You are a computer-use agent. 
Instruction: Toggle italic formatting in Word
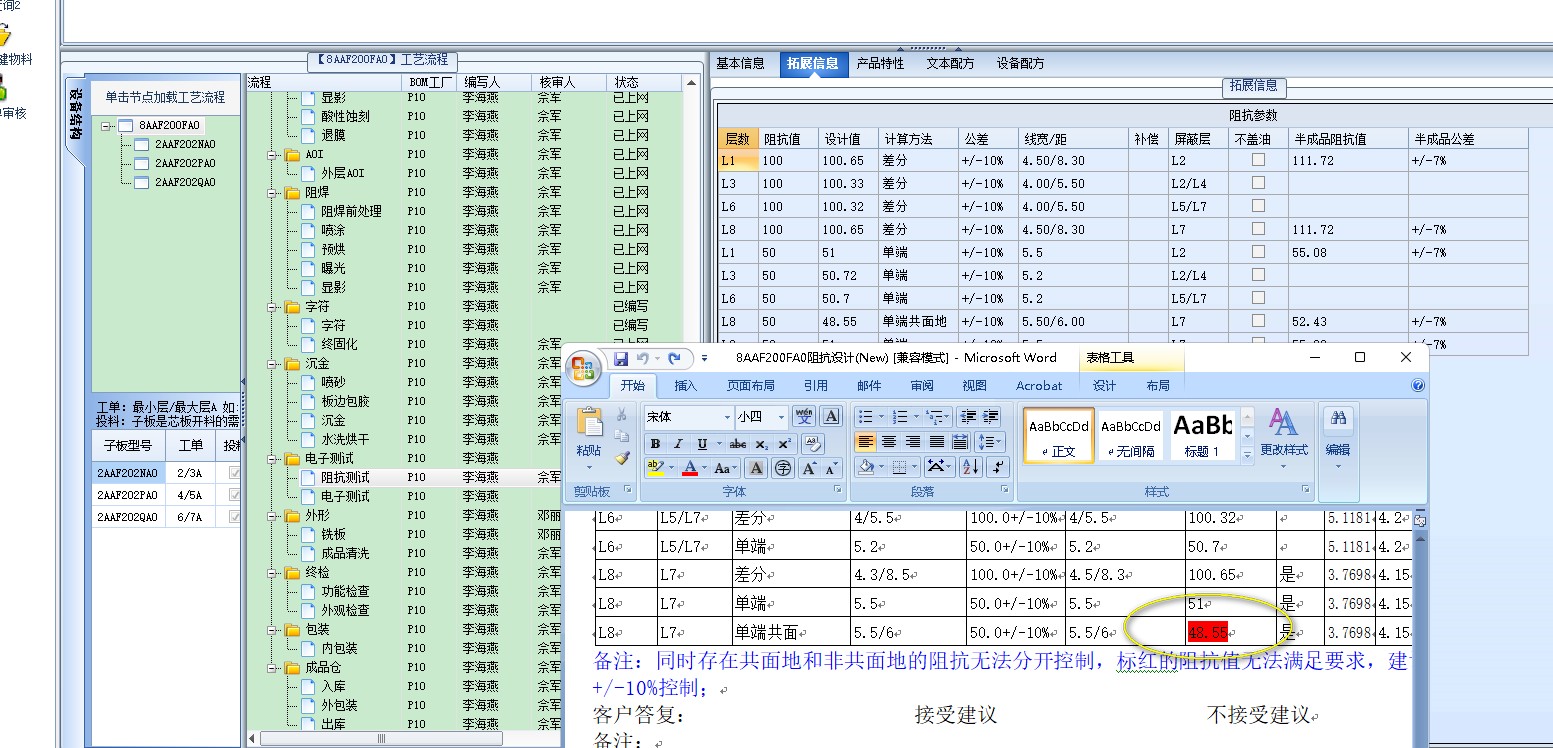coord(678,443)
